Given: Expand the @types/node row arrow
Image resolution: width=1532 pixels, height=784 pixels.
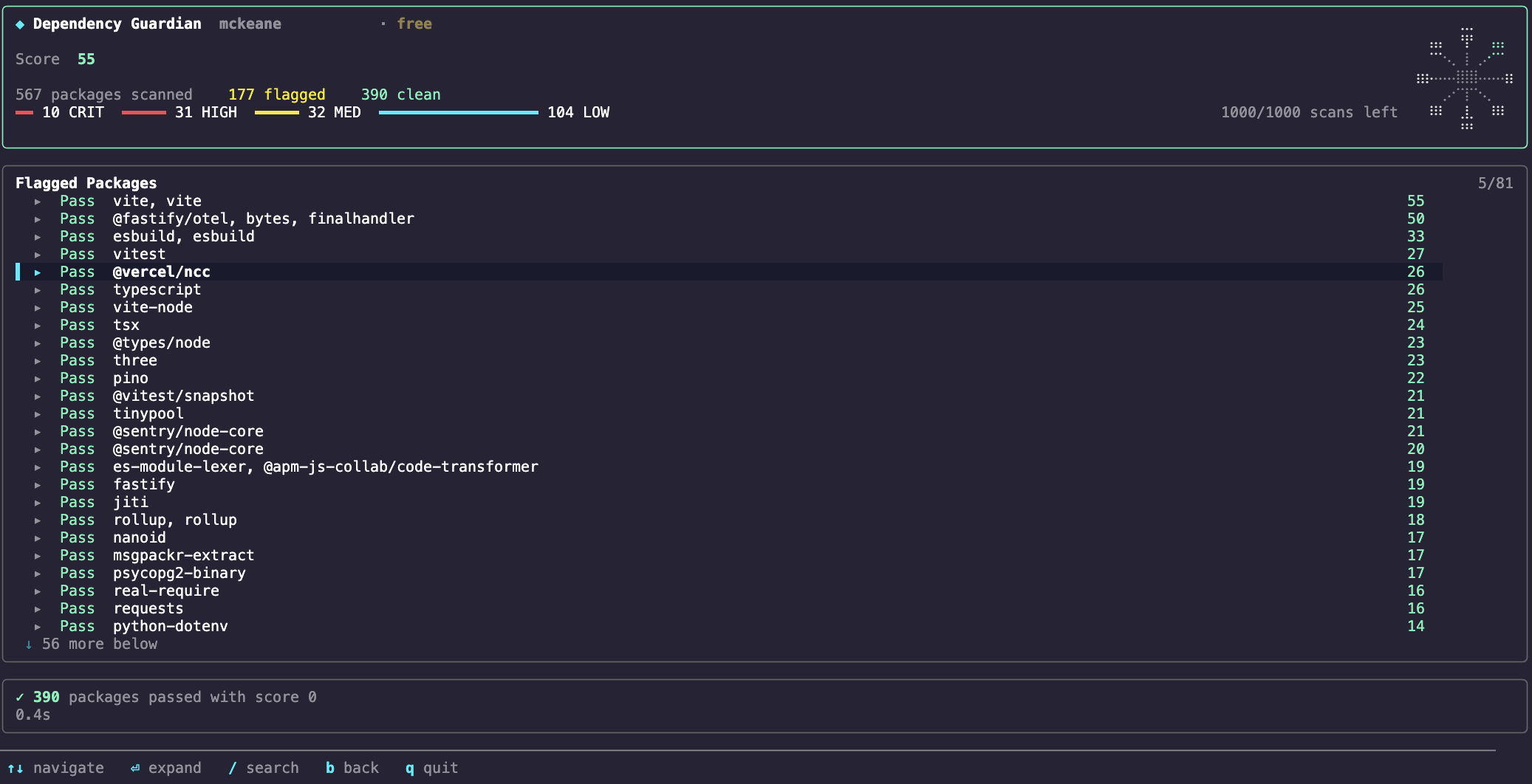Looking at the screenshot, I should tap(38, 343).
